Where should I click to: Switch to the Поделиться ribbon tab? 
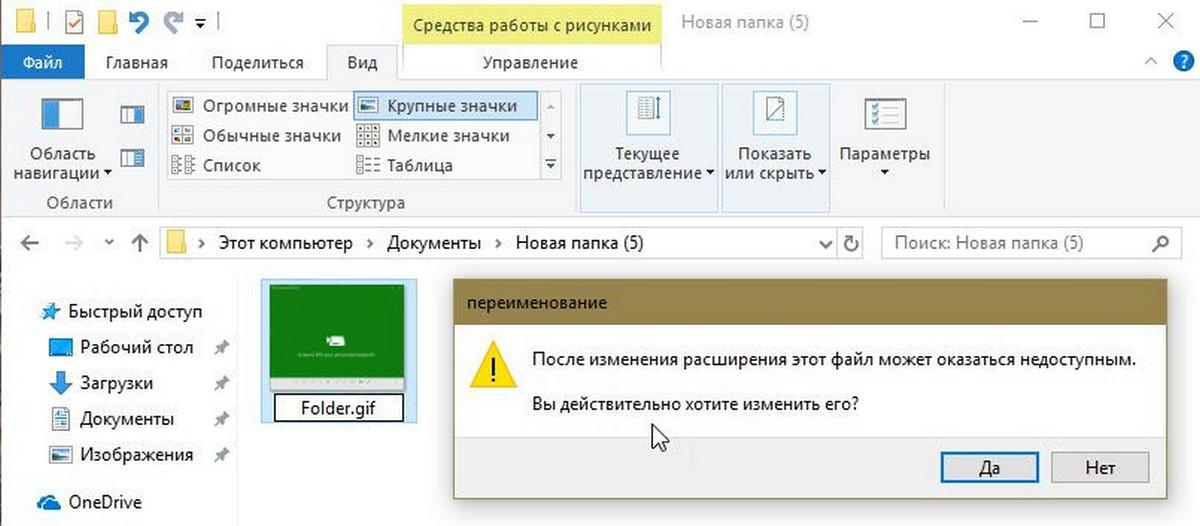click(x=257, y=62)
